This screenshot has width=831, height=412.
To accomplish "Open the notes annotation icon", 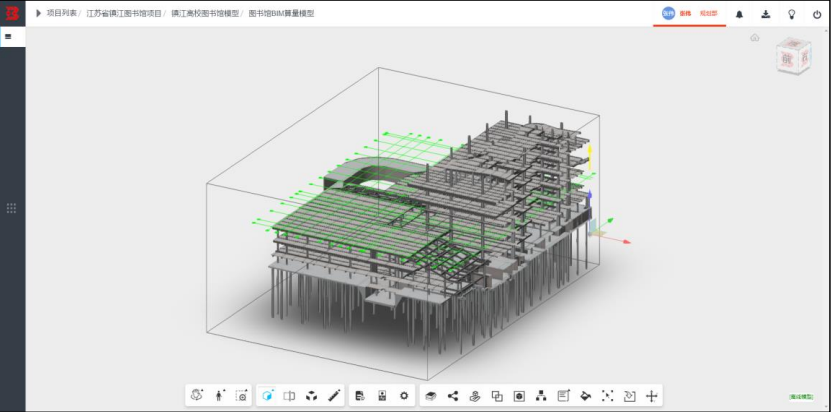I will point(563,396).
